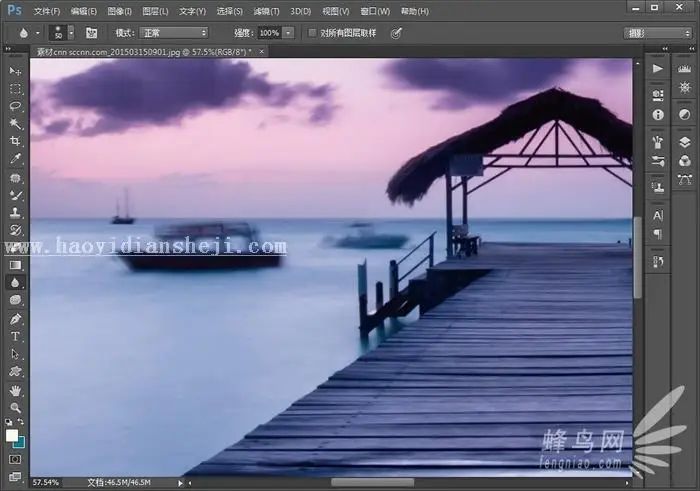The width and height of the screenshot is (700, 491).
Task: Open the Clone Source panel icon
Action: point(658,188)
